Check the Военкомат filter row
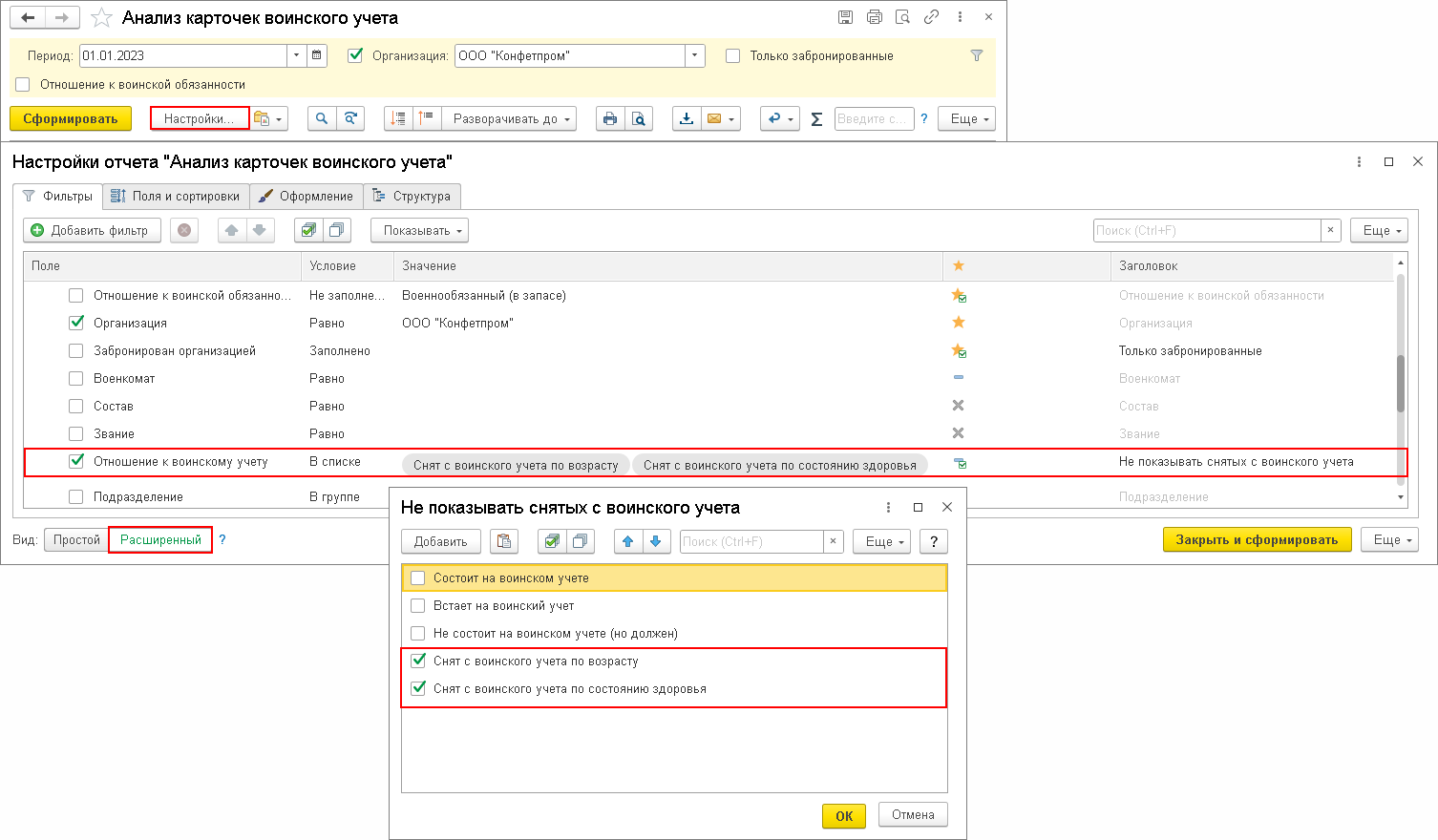Image resolution: width=1438 pixels, height=840 pixels. 76,378
